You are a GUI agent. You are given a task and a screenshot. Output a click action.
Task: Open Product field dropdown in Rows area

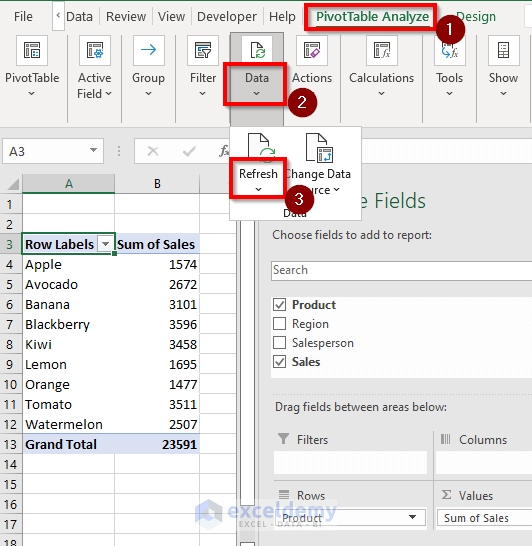(x=413, y=517)
